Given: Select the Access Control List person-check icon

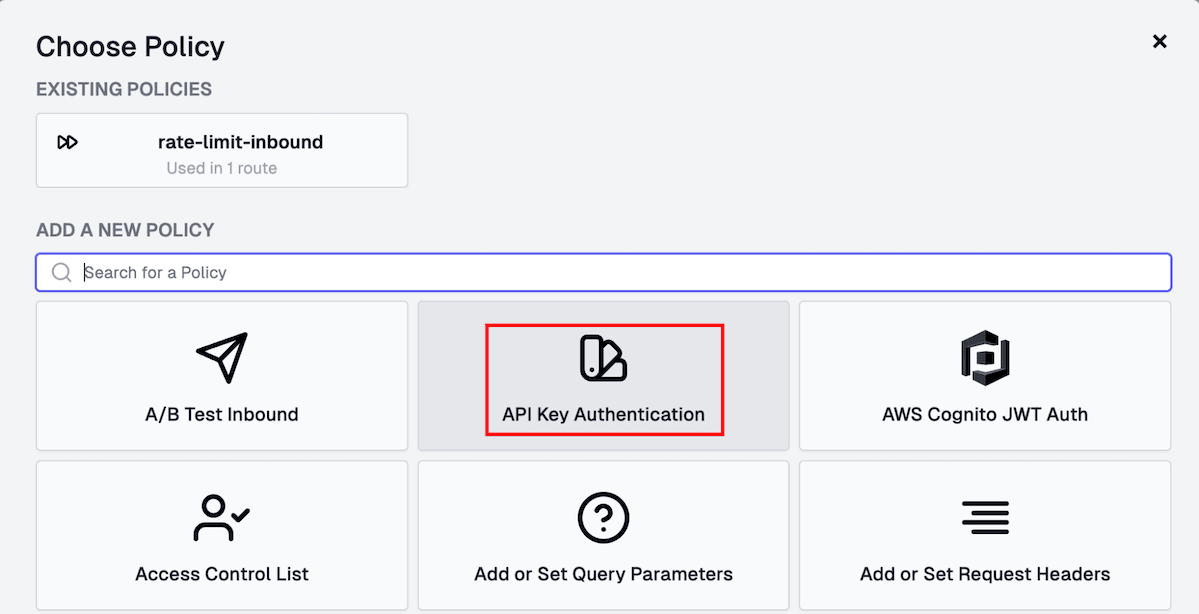Looking at the screenshot, I should 221,517.
